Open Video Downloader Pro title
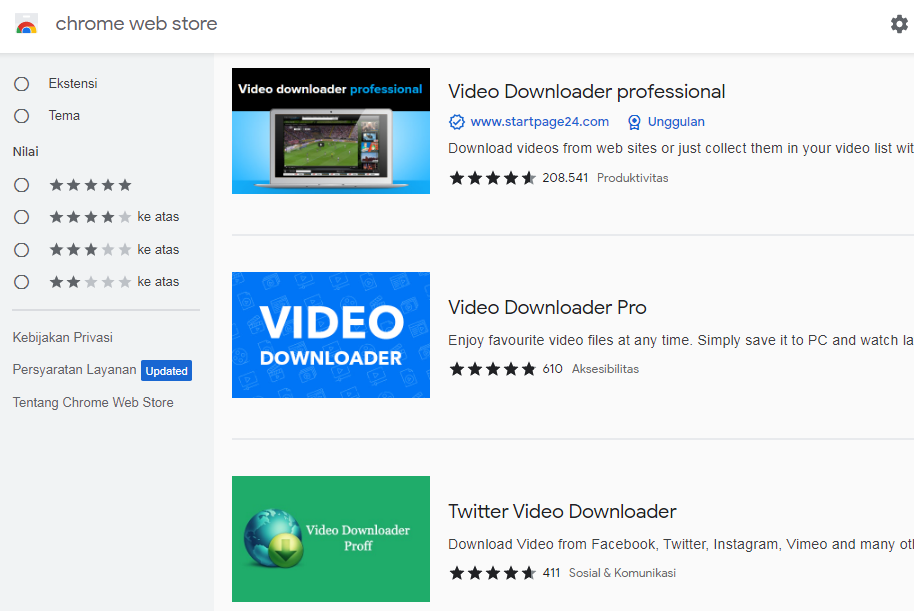Image resolution: width=914 pixels, height=611 pixels. click(547, 307)
